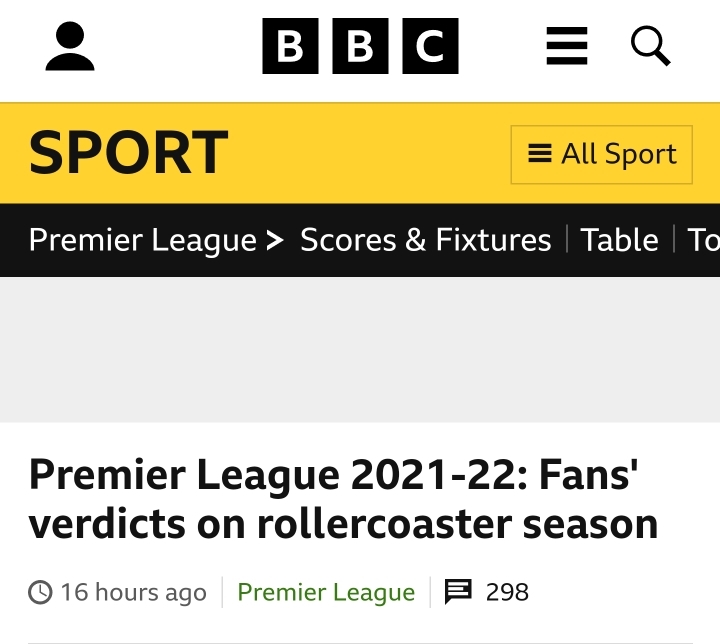Image resolution: width=720 pixels, height=644 pixels.
Task: Select the partially visible tab after Table
Action: 703,240
